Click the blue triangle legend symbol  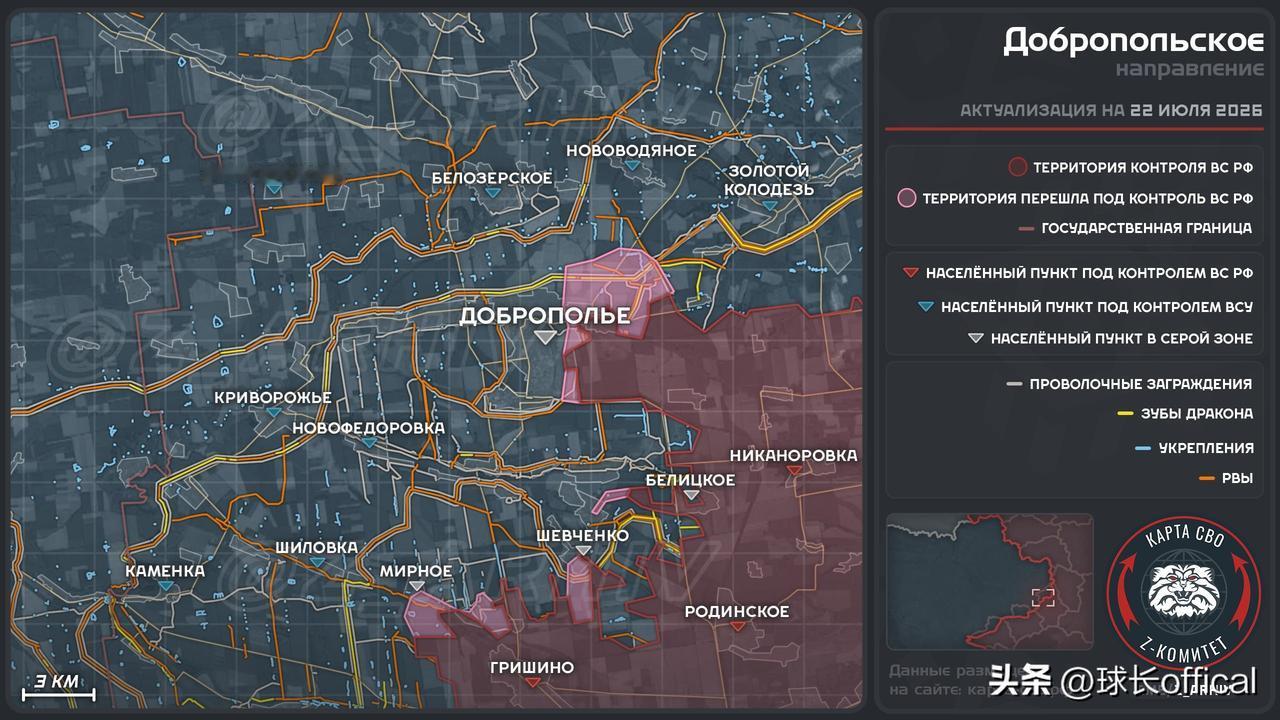(x=924, y=307)
